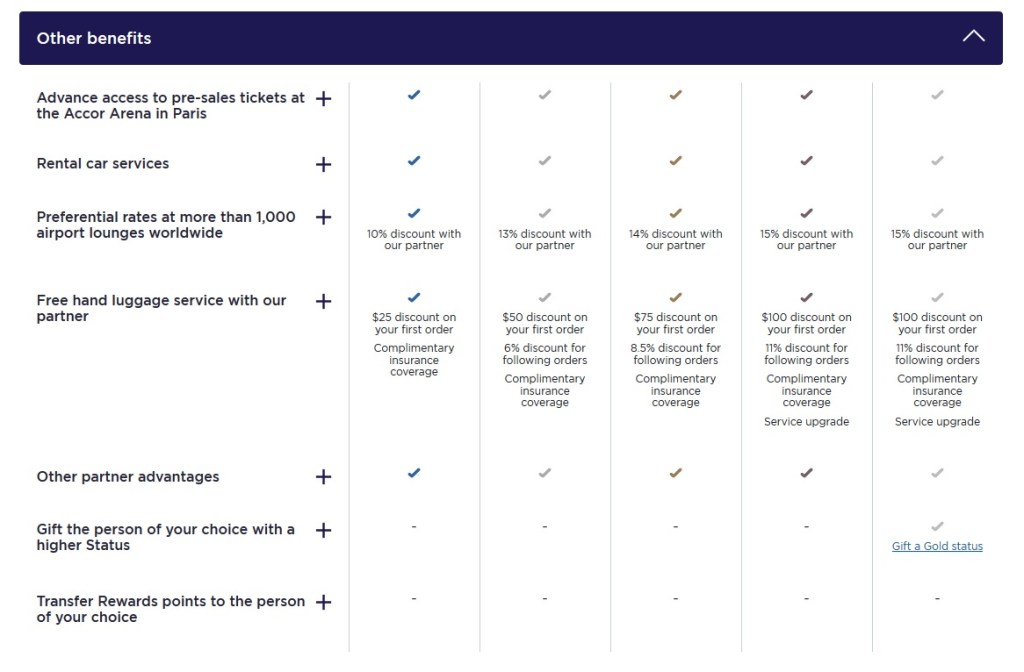Expand Other partner advantages row
The image size is (1024, 672).
click(x=323, y=477)
